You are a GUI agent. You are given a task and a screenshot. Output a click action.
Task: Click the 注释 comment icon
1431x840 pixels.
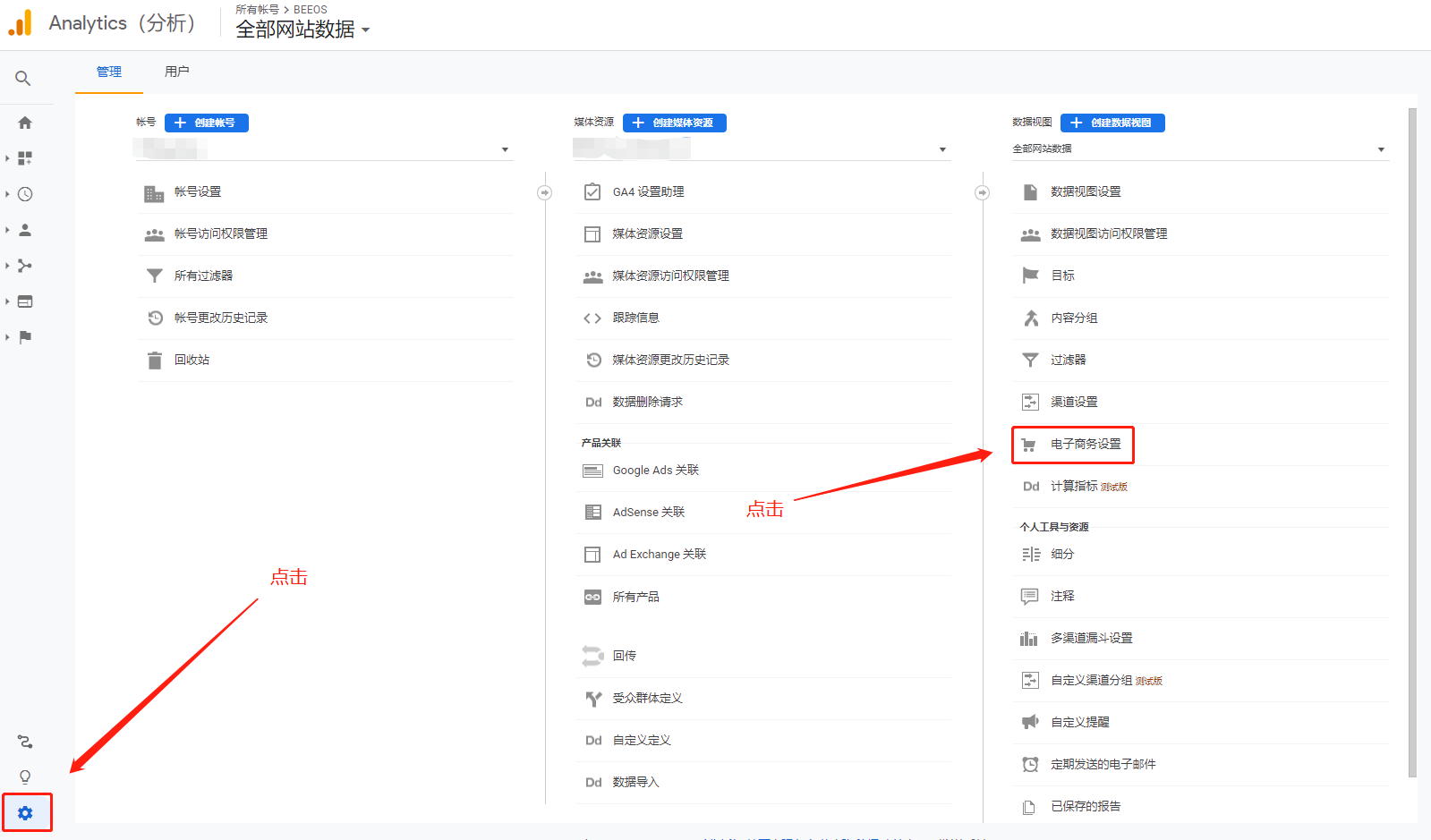1030,597
